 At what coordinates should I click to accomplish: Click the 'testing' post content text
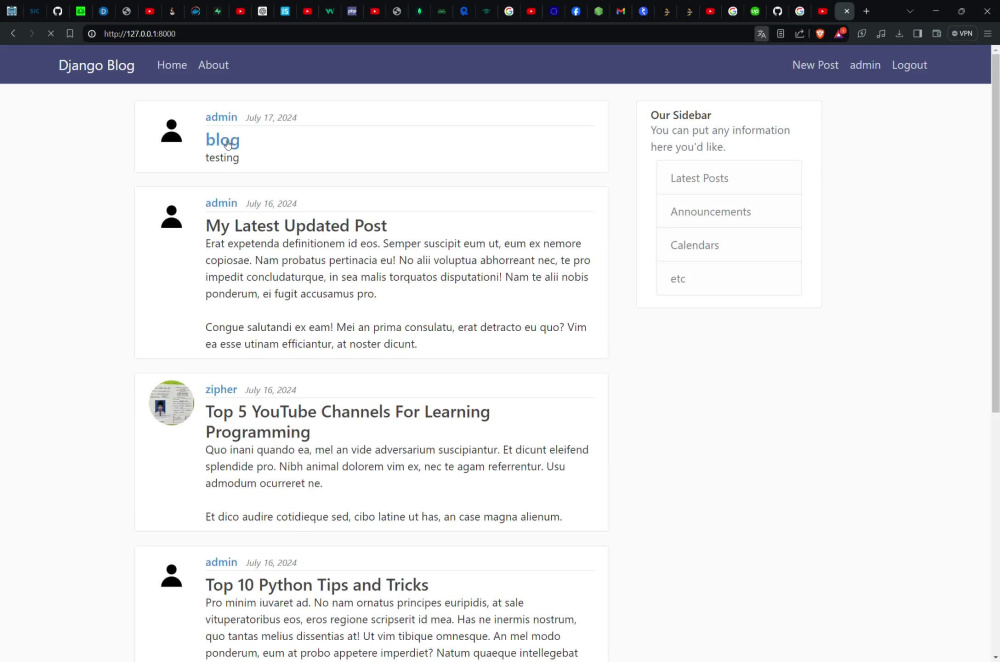click(222, 158)
